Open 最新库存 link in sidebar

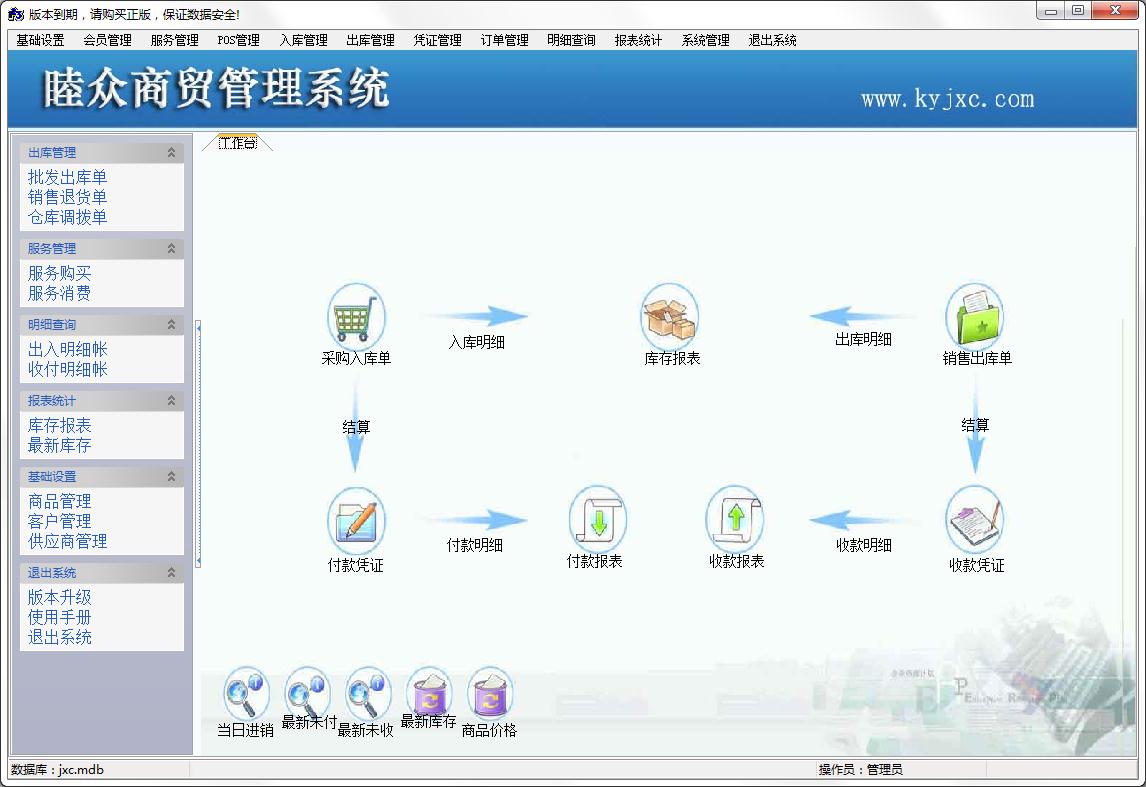pos(59,445)
